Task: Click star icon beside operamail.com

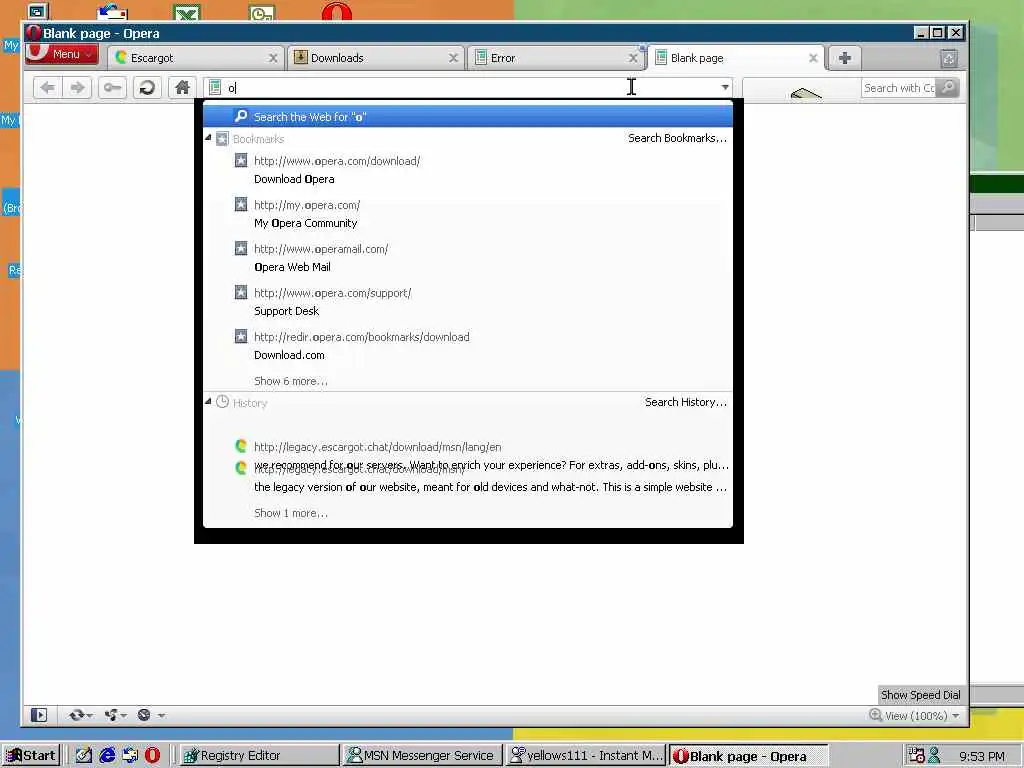Action: pos(241,248)
